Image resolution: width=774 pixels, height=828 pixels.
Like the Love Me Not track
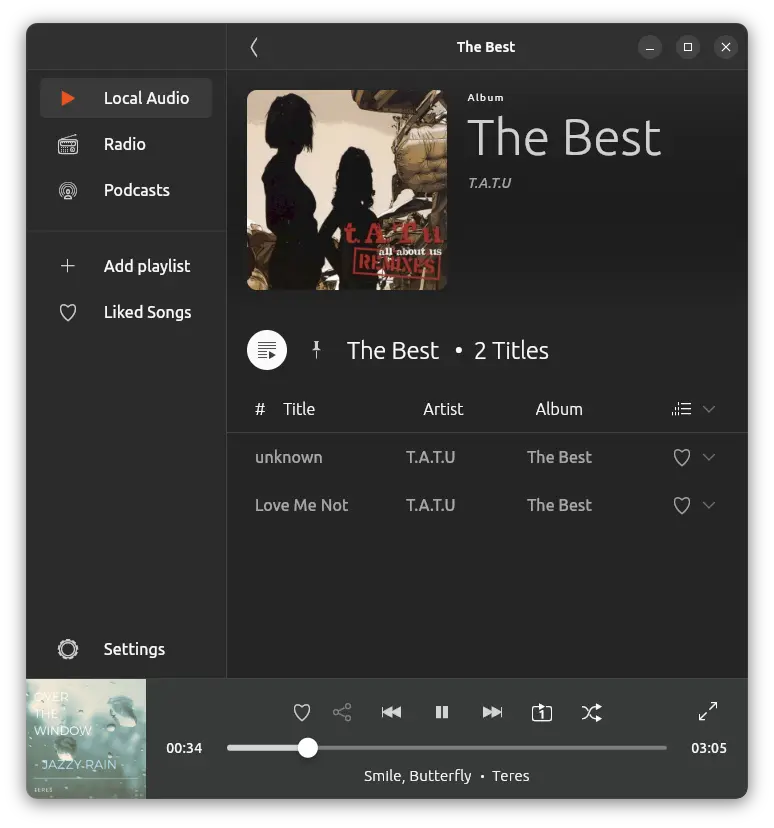[682, 506]
